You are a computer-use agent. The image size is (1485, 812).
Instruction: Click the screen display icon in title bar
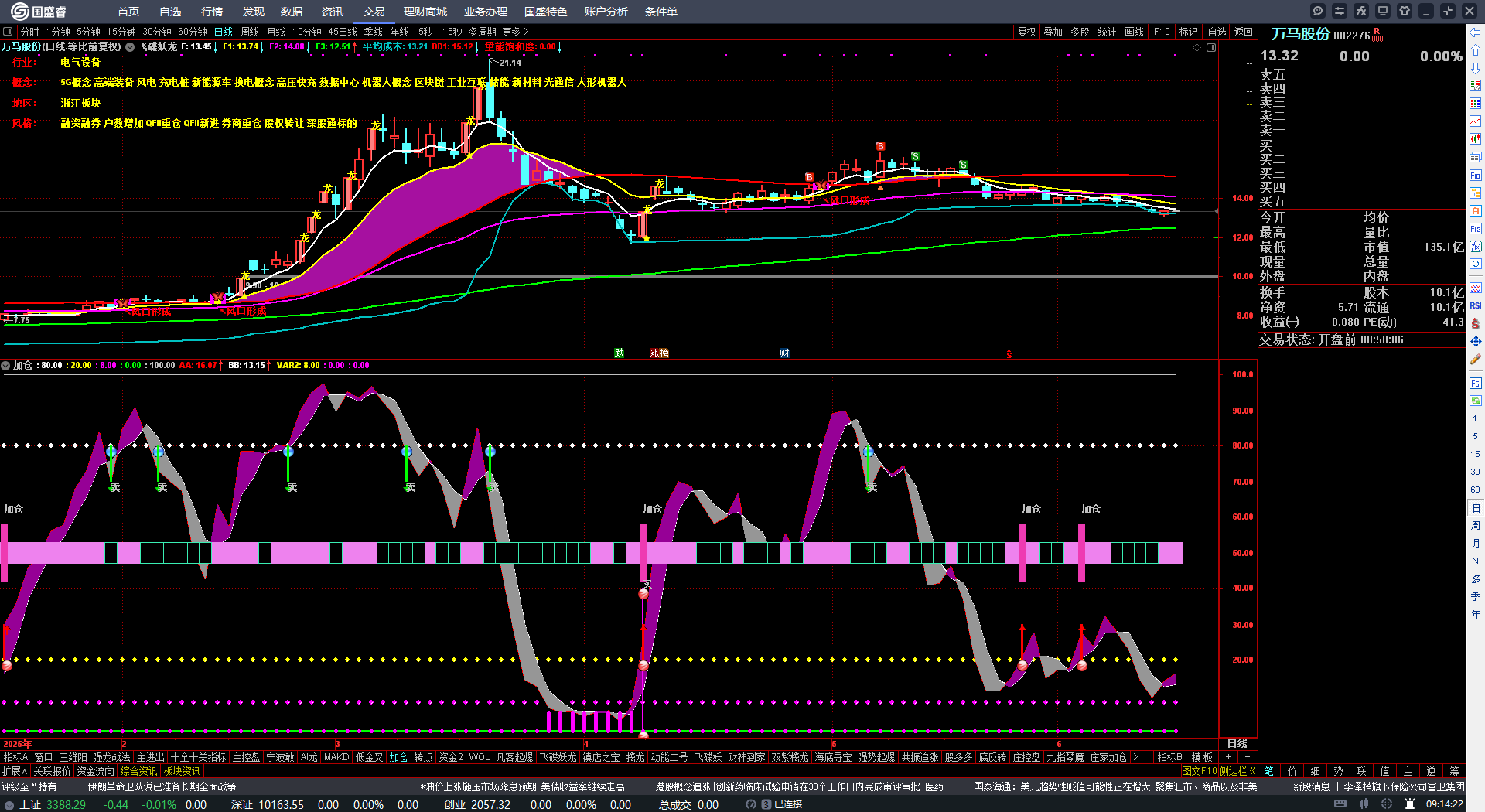(1383, 11)
